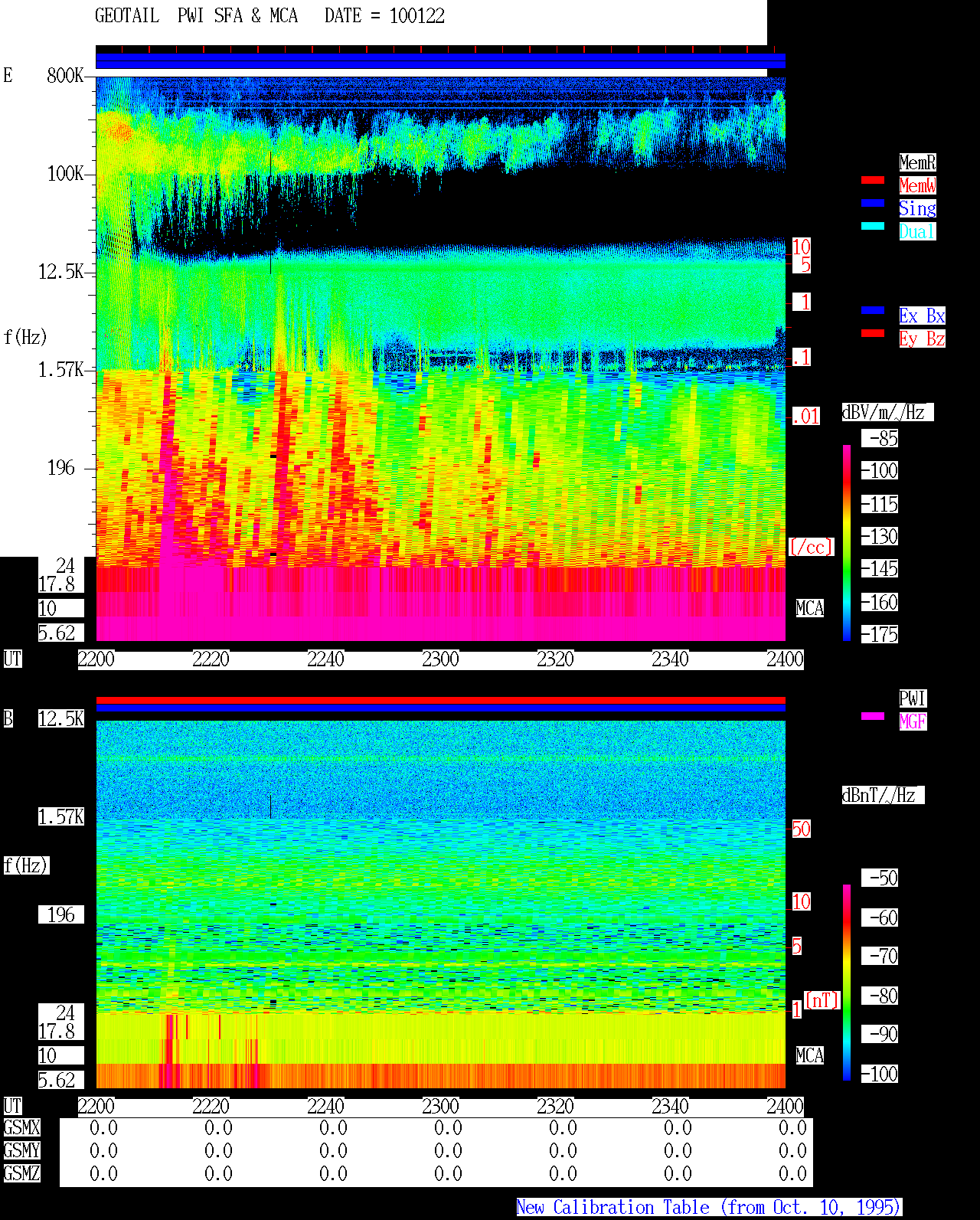Click the '800K' frequency axis label

tap(65, 75)
